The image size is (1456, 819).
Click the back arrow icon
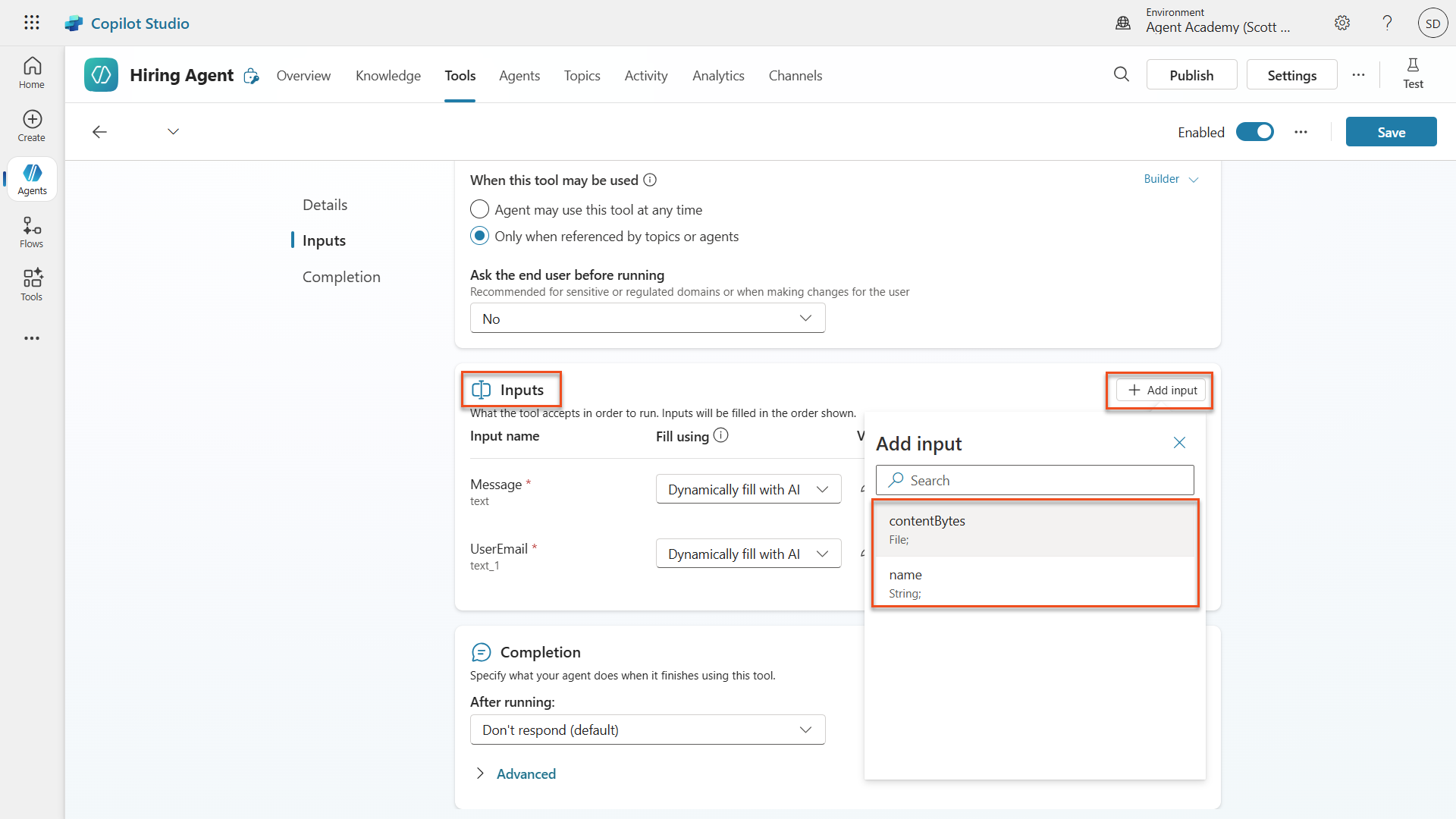click(99, 132)
